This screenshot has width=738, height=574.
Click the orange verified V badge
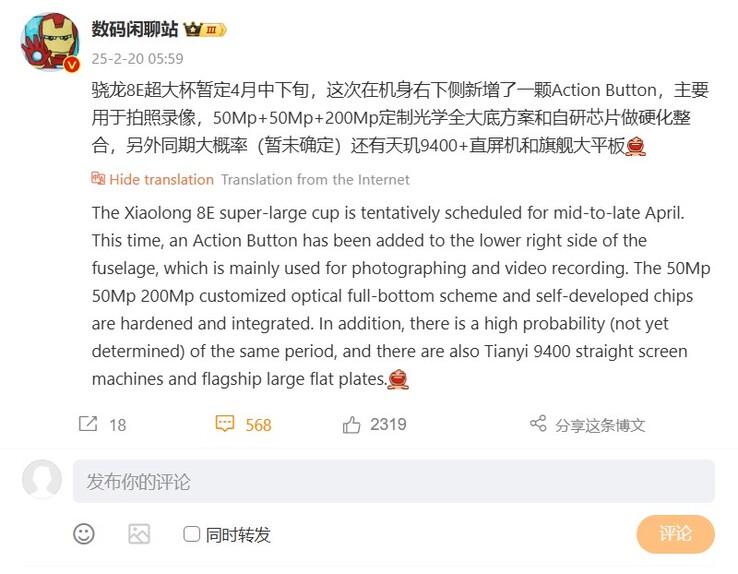click(72, 64)
